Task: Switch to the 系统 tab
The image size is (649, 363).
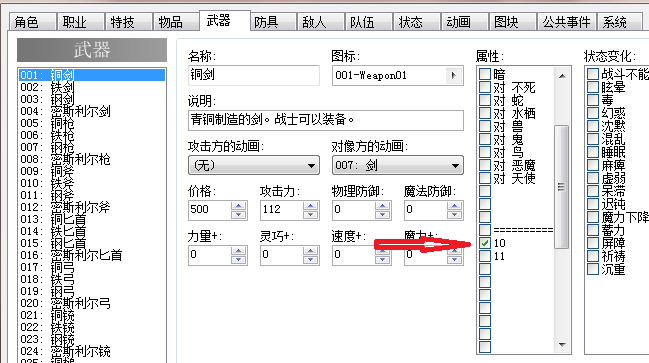Action: point(619,22)
